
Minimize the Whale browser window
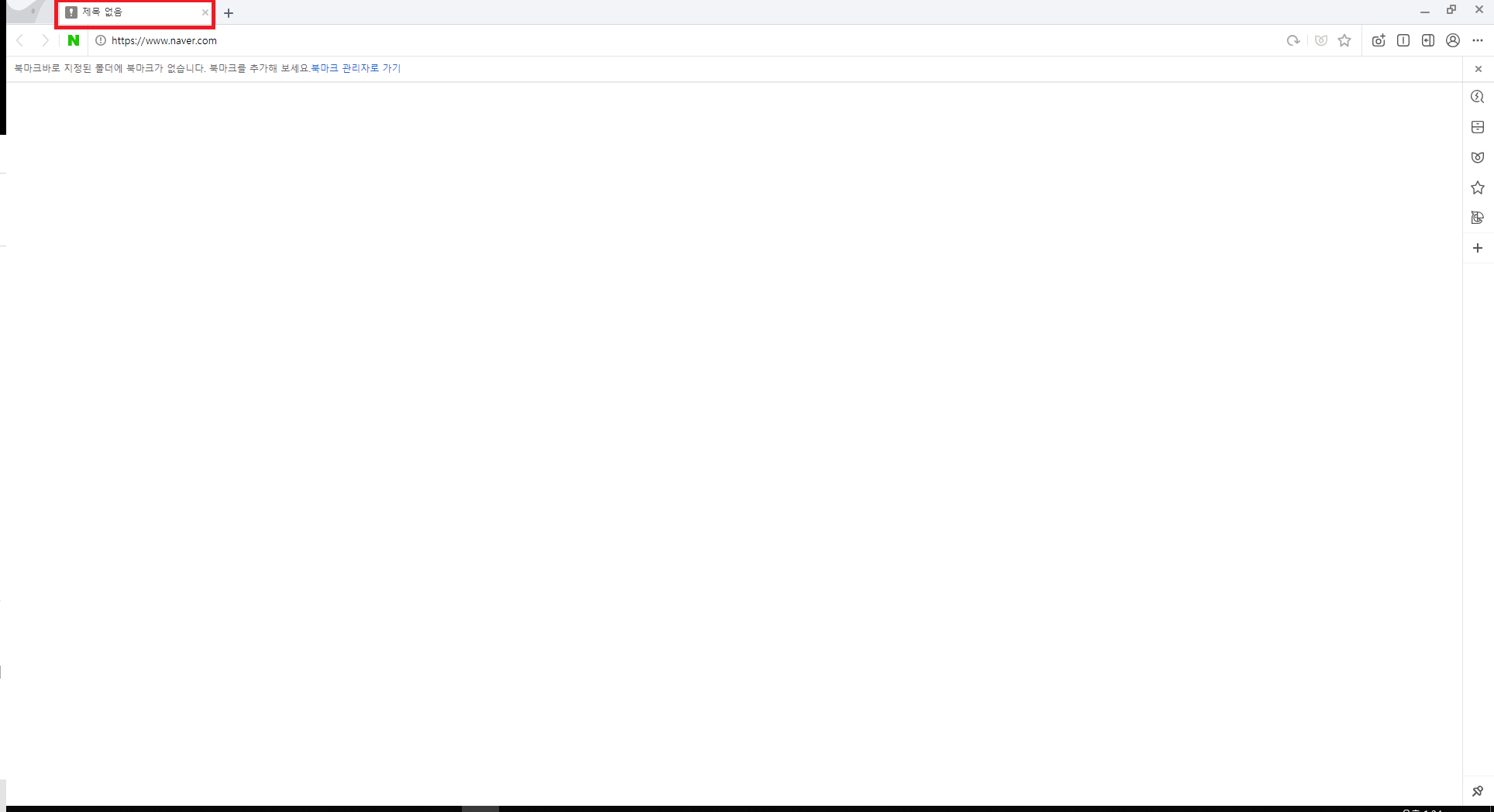[1425, 11]
